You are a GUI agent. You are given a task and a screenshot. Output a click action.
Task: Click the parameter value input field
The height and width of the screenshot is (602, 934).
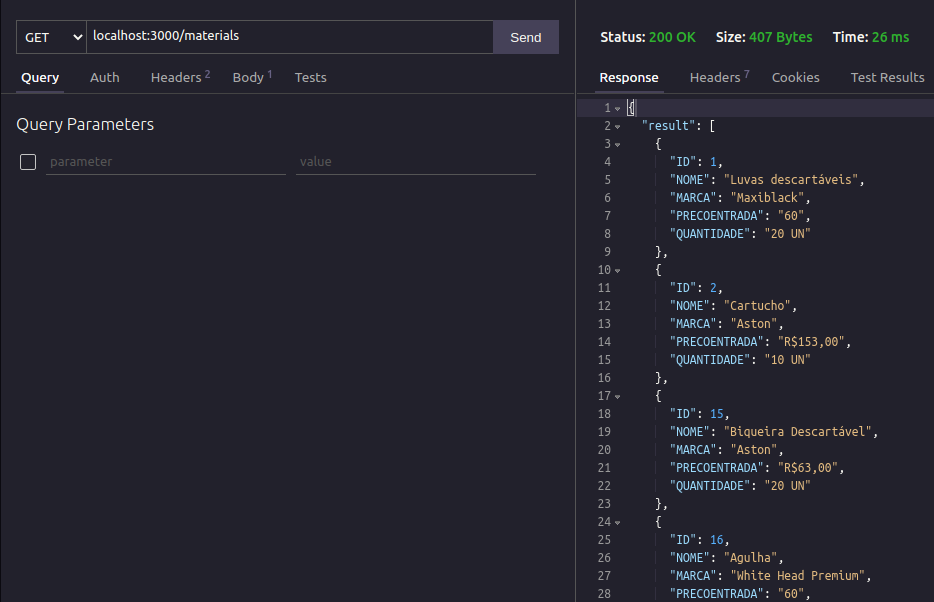pyautogui.click(x=415, y=161)
